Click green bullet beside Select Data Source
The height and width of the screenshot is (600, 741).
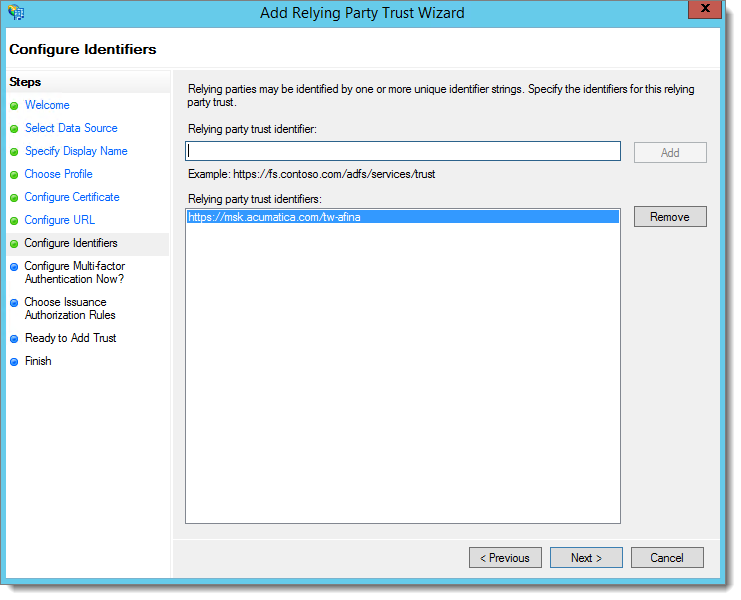(x=14, y=129)
